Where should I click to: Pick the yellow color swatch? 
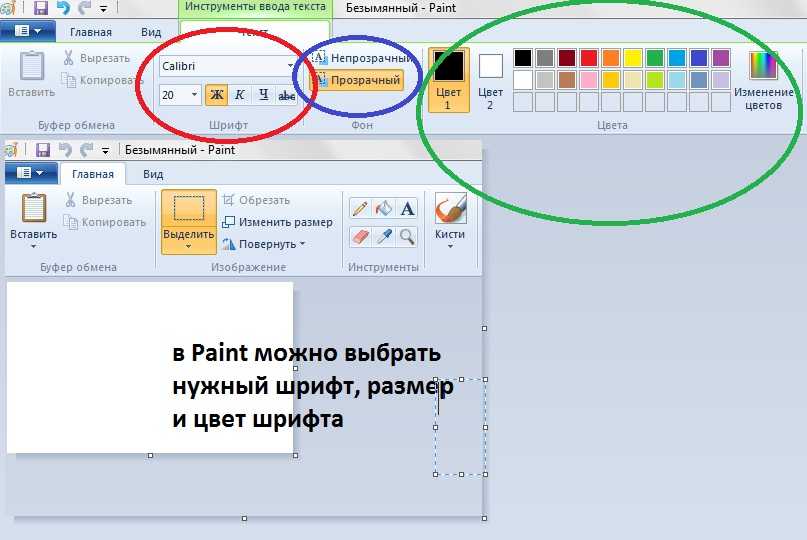coord(633,58)
